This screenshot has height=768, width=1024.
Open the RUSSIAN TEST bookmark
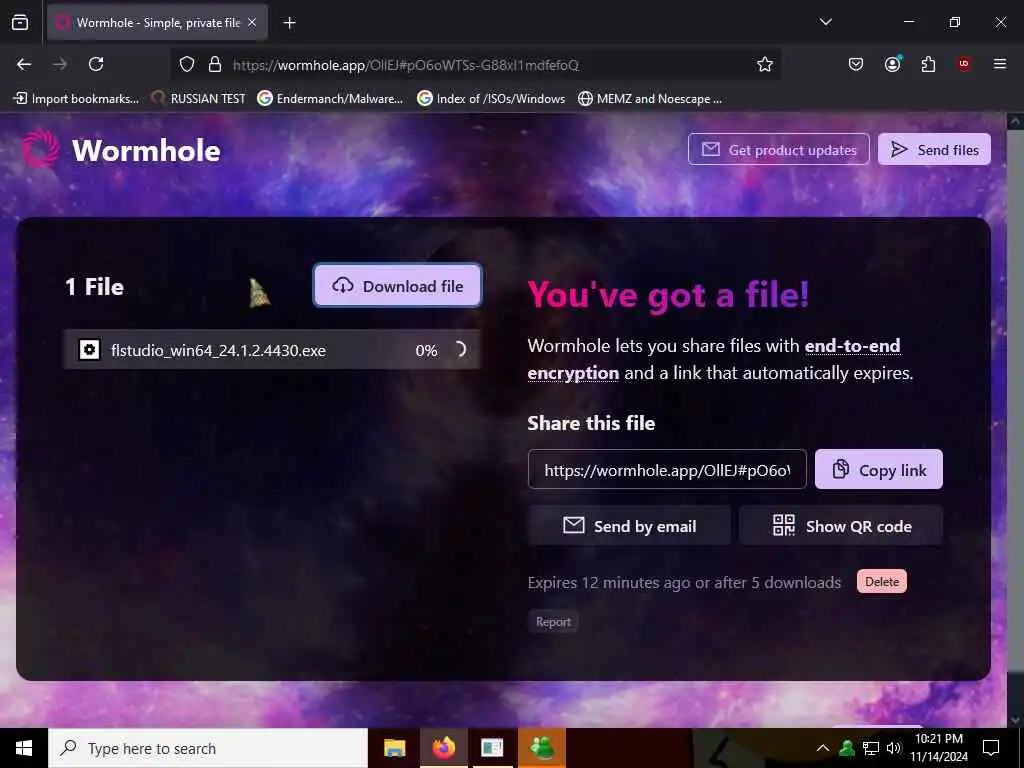click(198, 99)
